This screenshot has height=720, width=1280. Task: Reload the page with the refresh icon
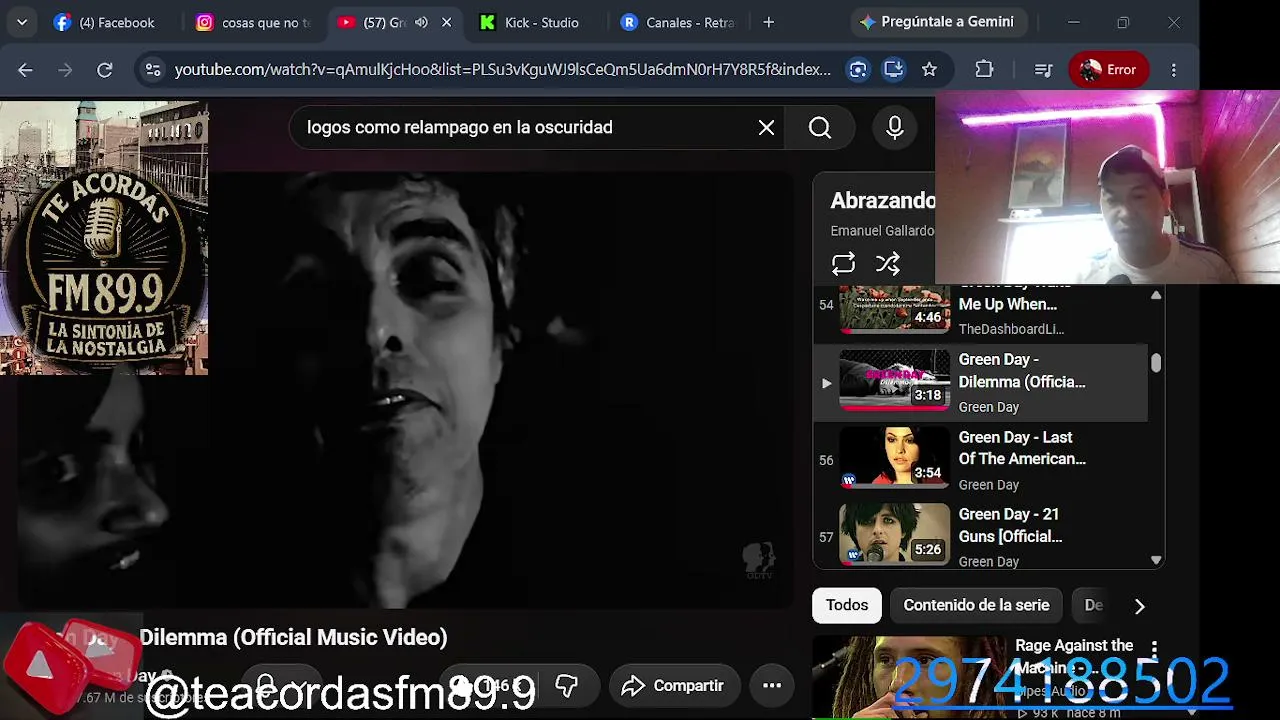point(104,69)
